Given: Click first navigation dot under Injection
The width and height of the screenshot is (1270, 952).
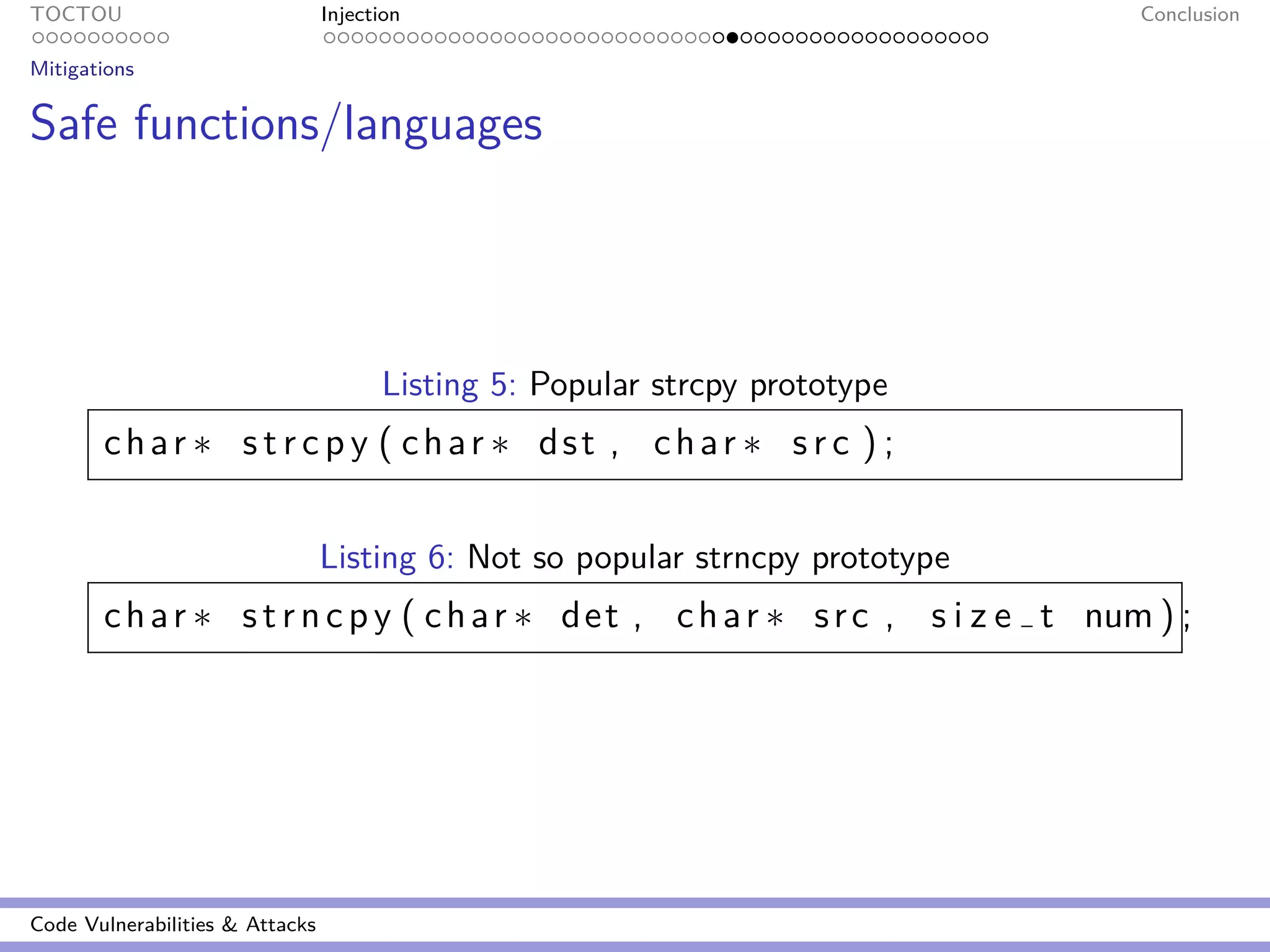Looking at the screenshot, I should (x=330, y=38).
